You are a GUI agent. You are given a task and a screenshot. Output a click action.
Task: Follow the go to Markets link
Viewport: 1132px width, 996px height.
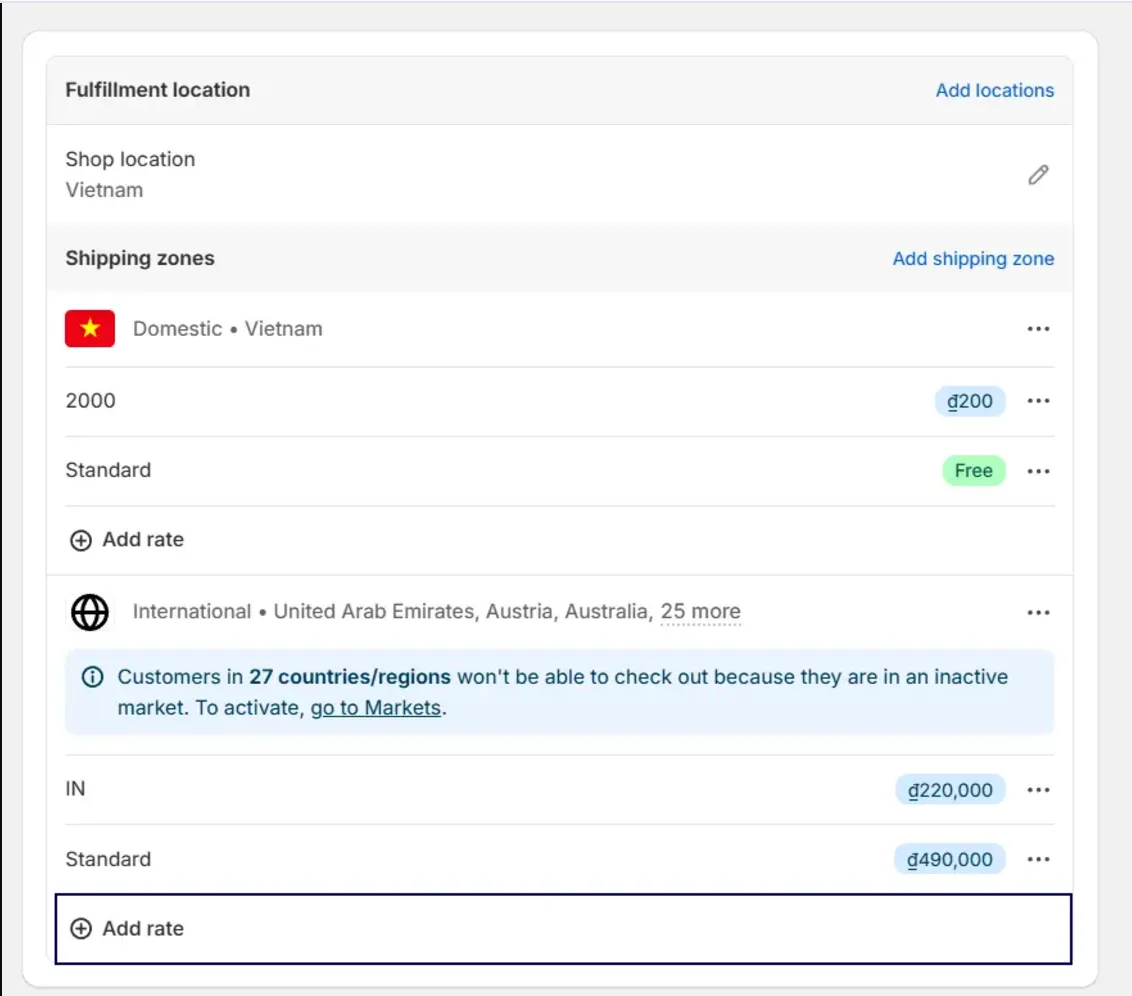pos(375,708)
